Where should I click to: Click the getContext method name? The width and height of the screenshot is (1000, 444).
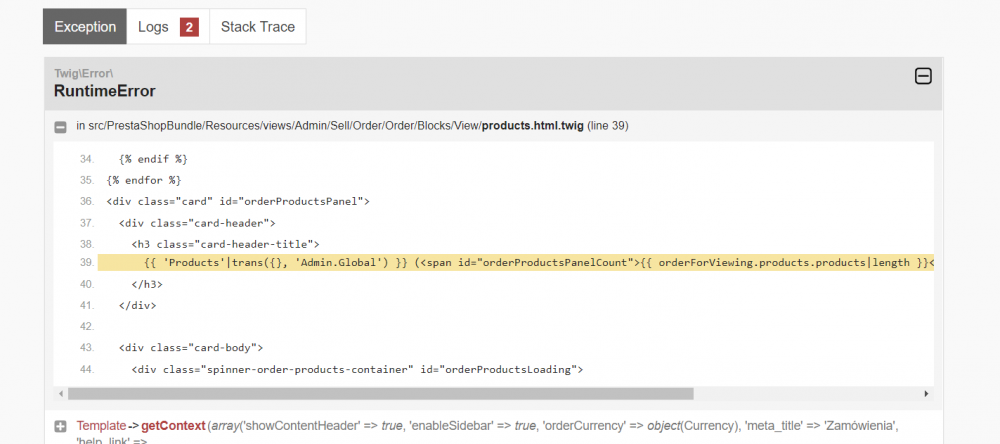[173, 426]
